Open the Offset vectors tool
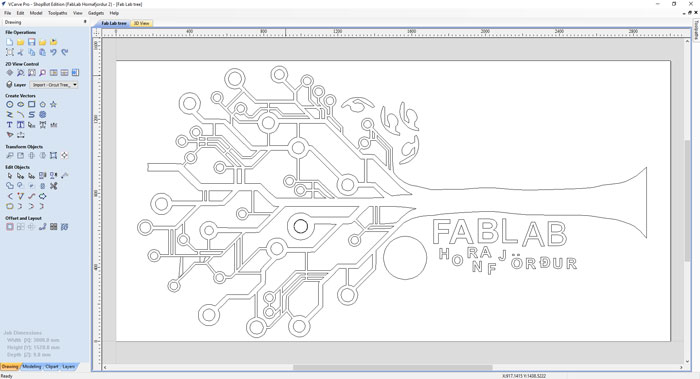This screenshot has width=700, height=379. [10, 227]
